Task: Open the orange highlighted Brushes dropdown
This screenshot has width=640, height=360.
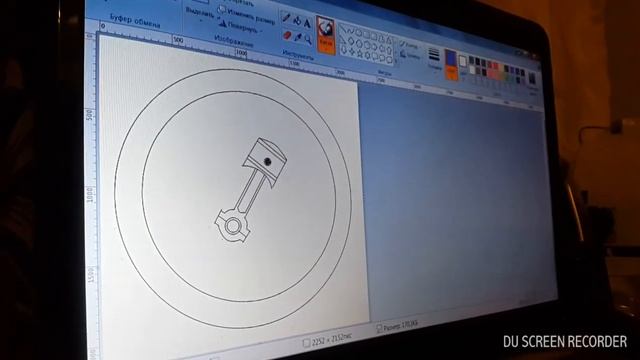Action: click(x=326, y=36)
